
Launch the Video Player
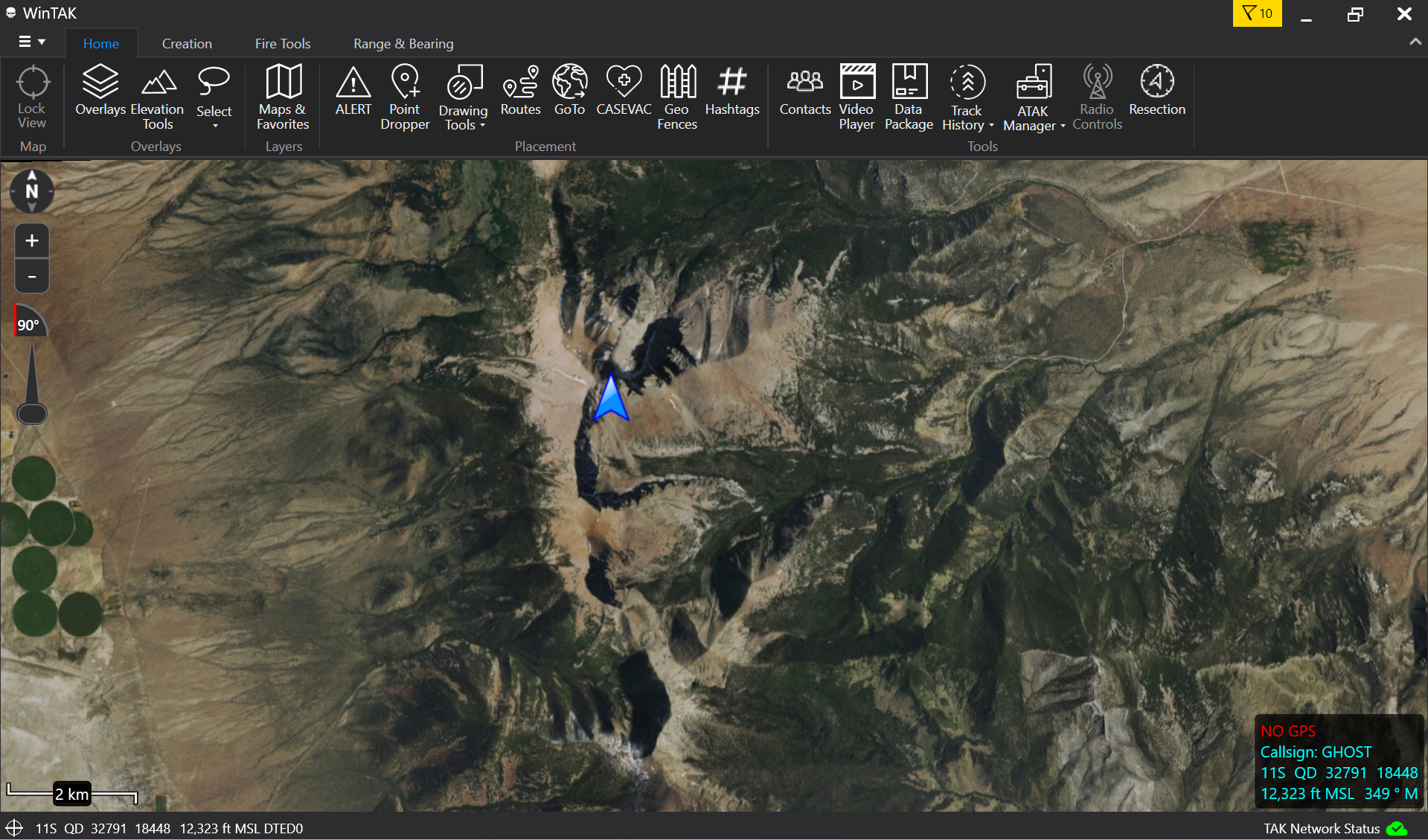coord(857,97)
